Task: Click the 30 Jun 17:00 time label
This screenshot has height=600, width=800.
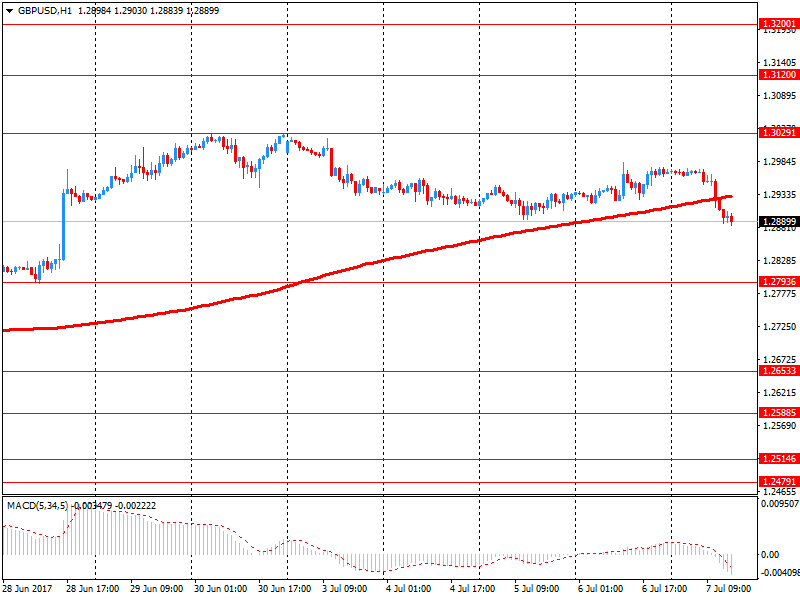Action: point(284,589)
